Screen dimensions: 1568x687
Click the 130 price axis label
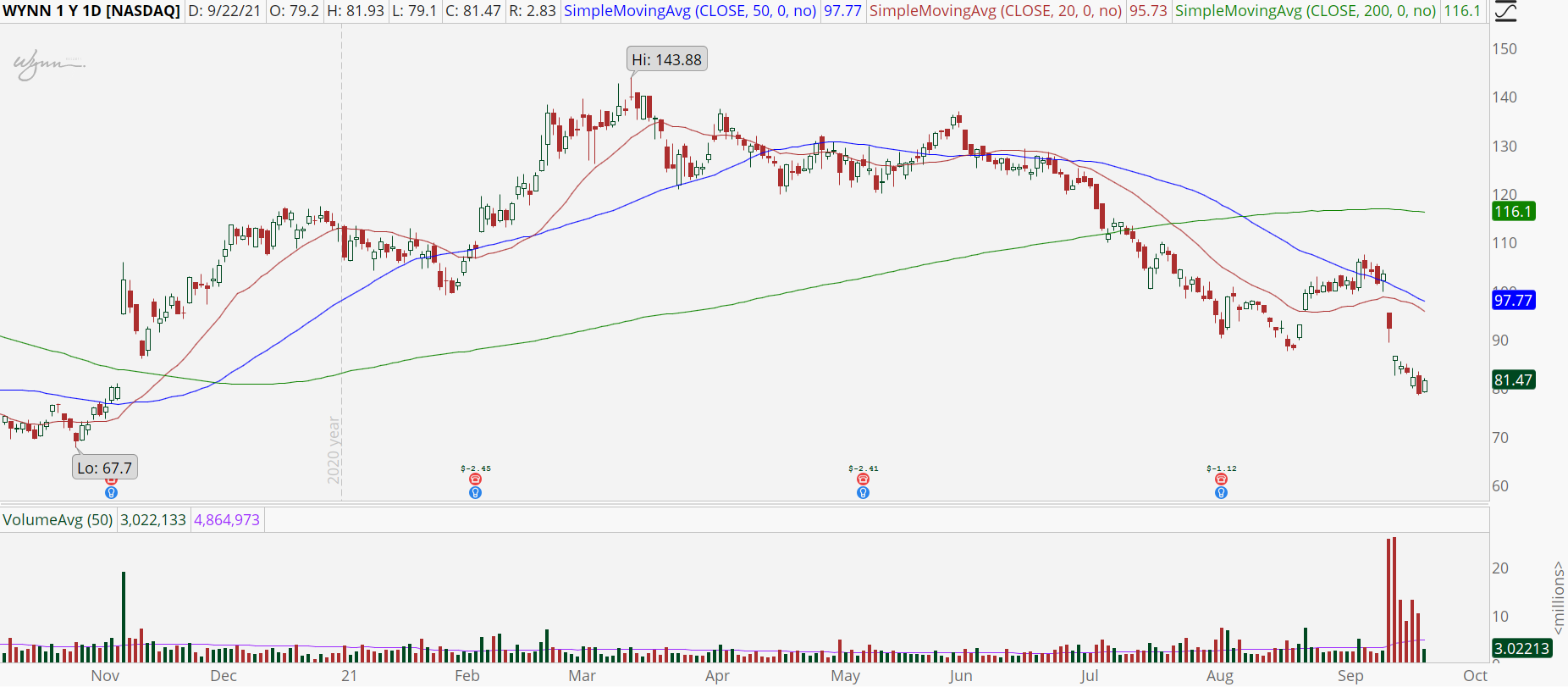click(1505, 146)
